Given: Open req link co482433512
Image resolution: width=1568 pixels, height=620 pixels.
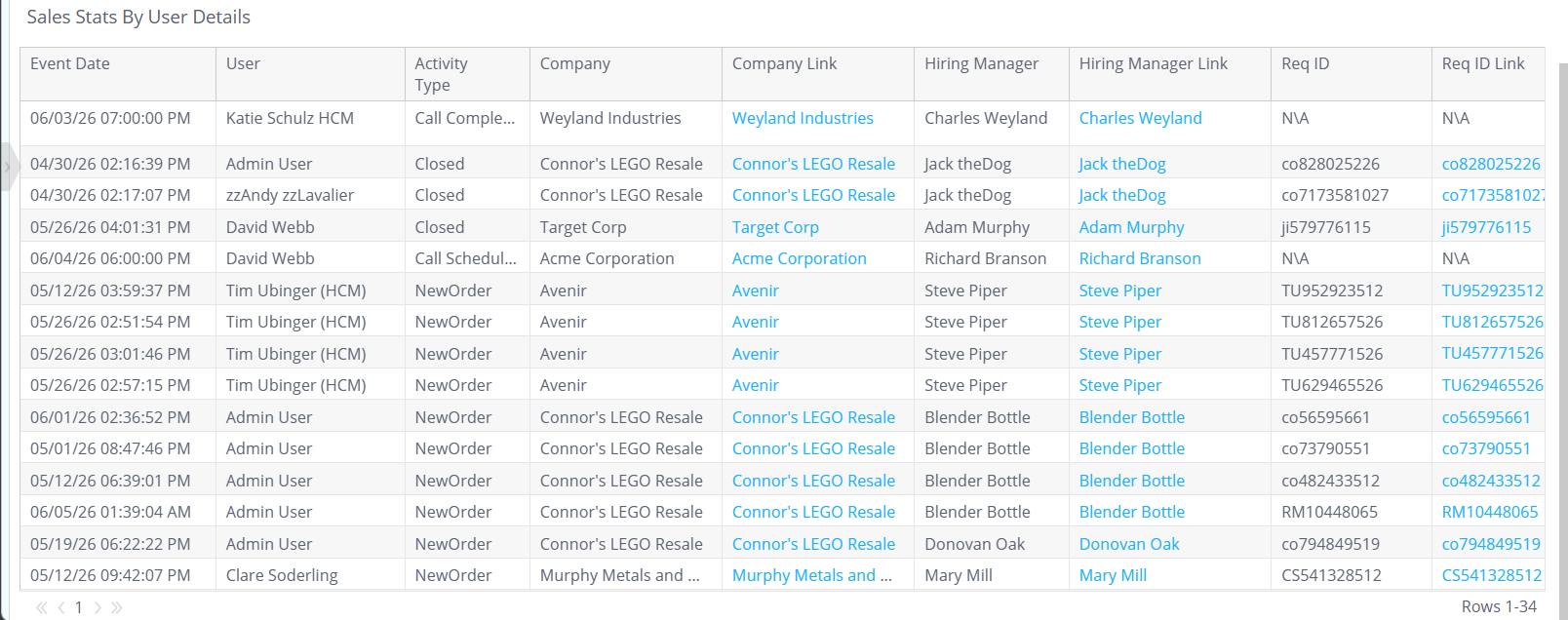Looking at the screenshot, I should coord(1491,481).
